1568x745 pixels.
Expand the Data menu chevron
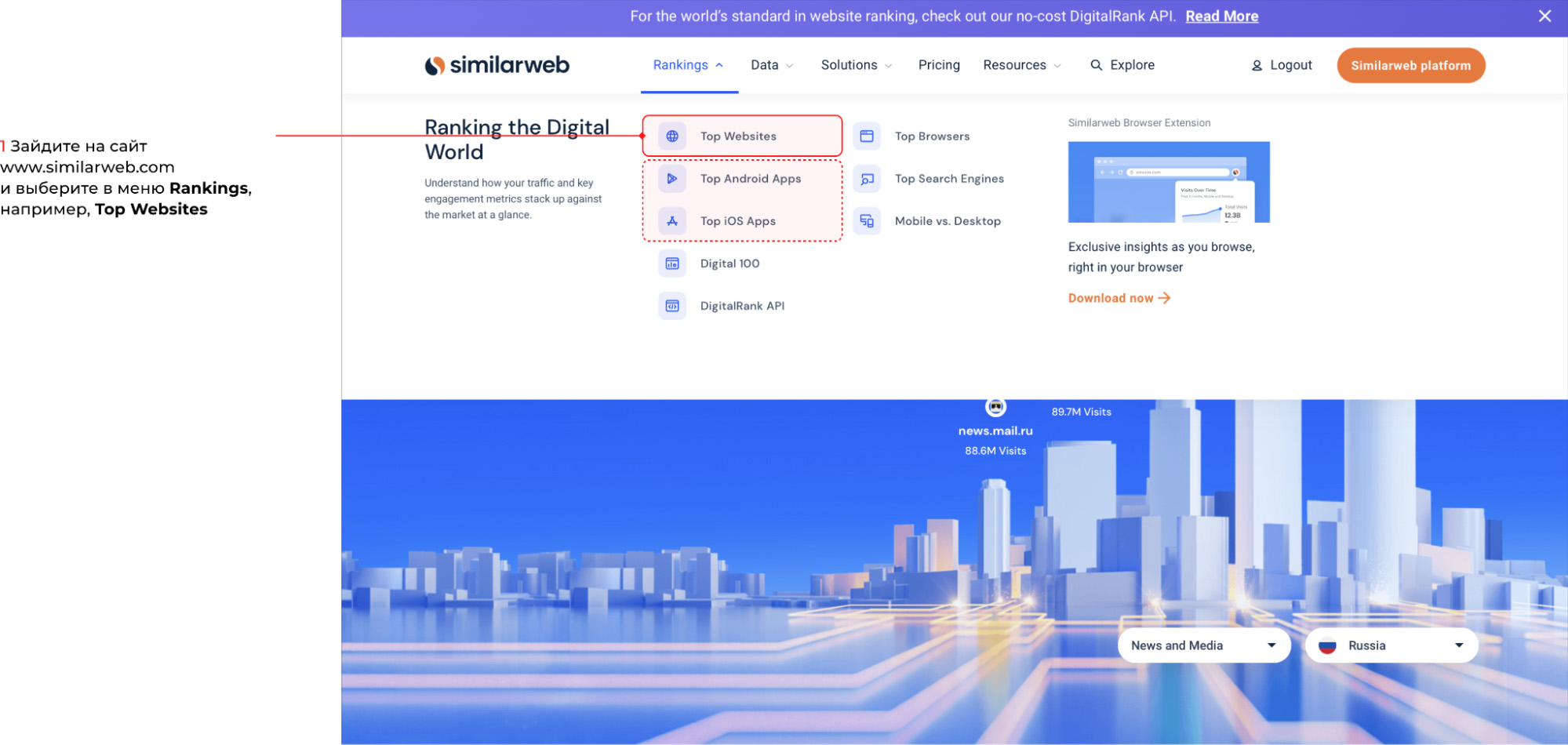click(x=789, y=66)
